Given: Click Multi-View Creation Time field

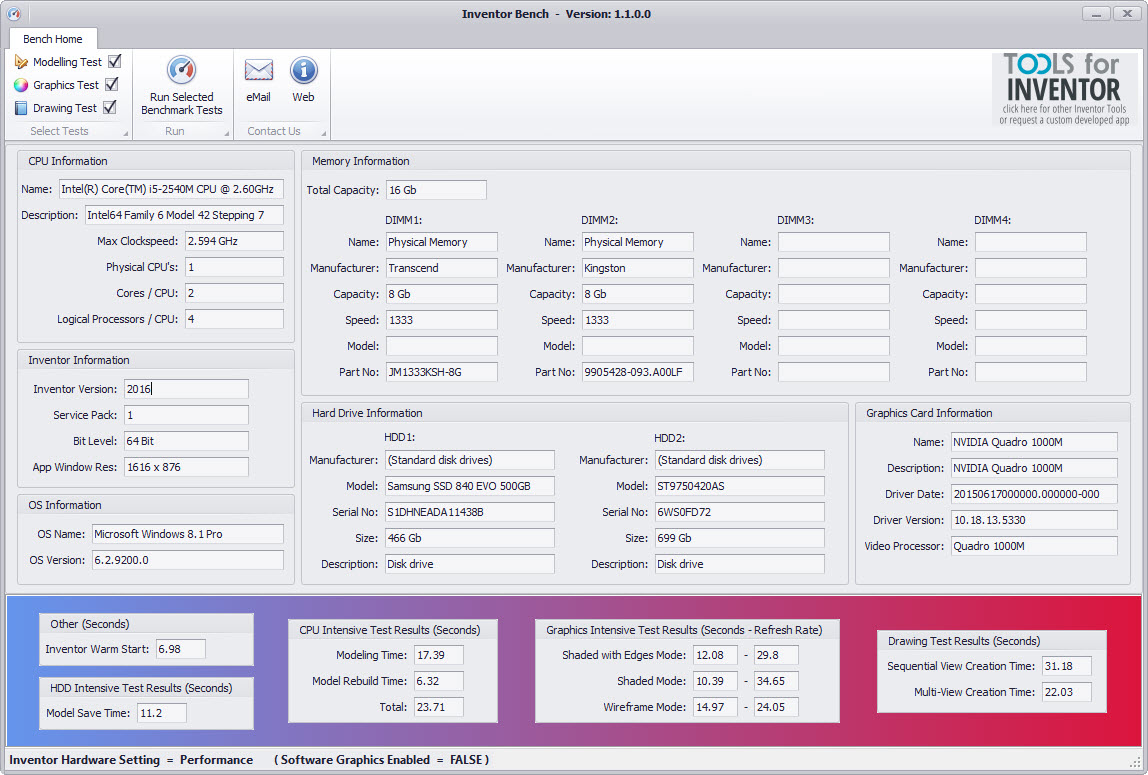Looking at the screenshot, I should click(1067, 692).
